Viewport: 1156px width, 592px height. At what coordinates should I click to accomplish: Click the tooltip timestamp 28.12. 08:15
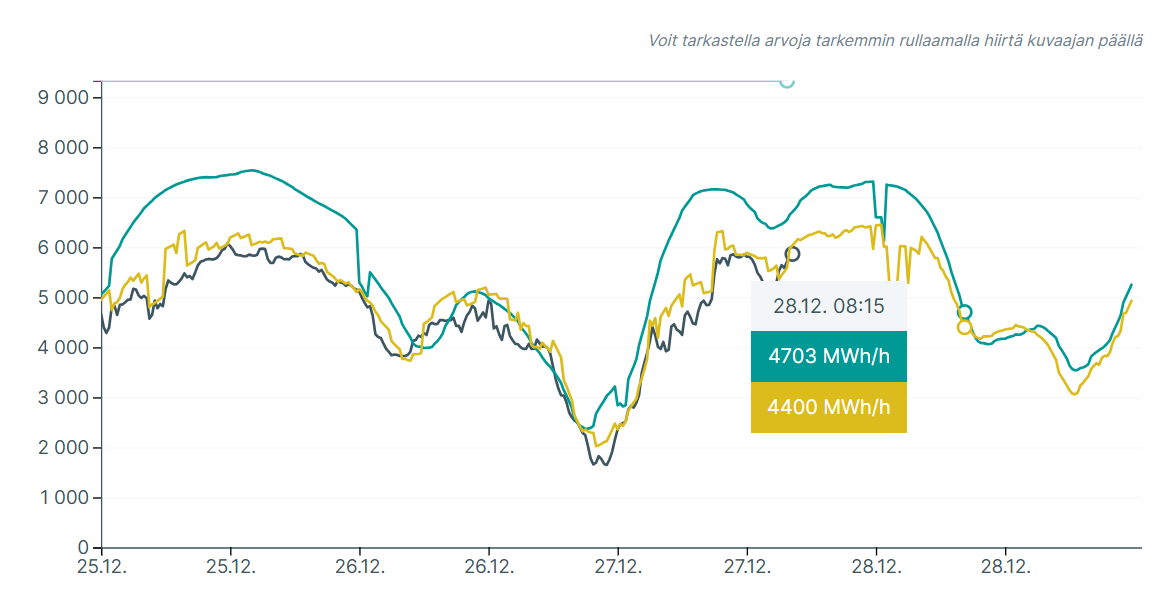coord(829,306)
